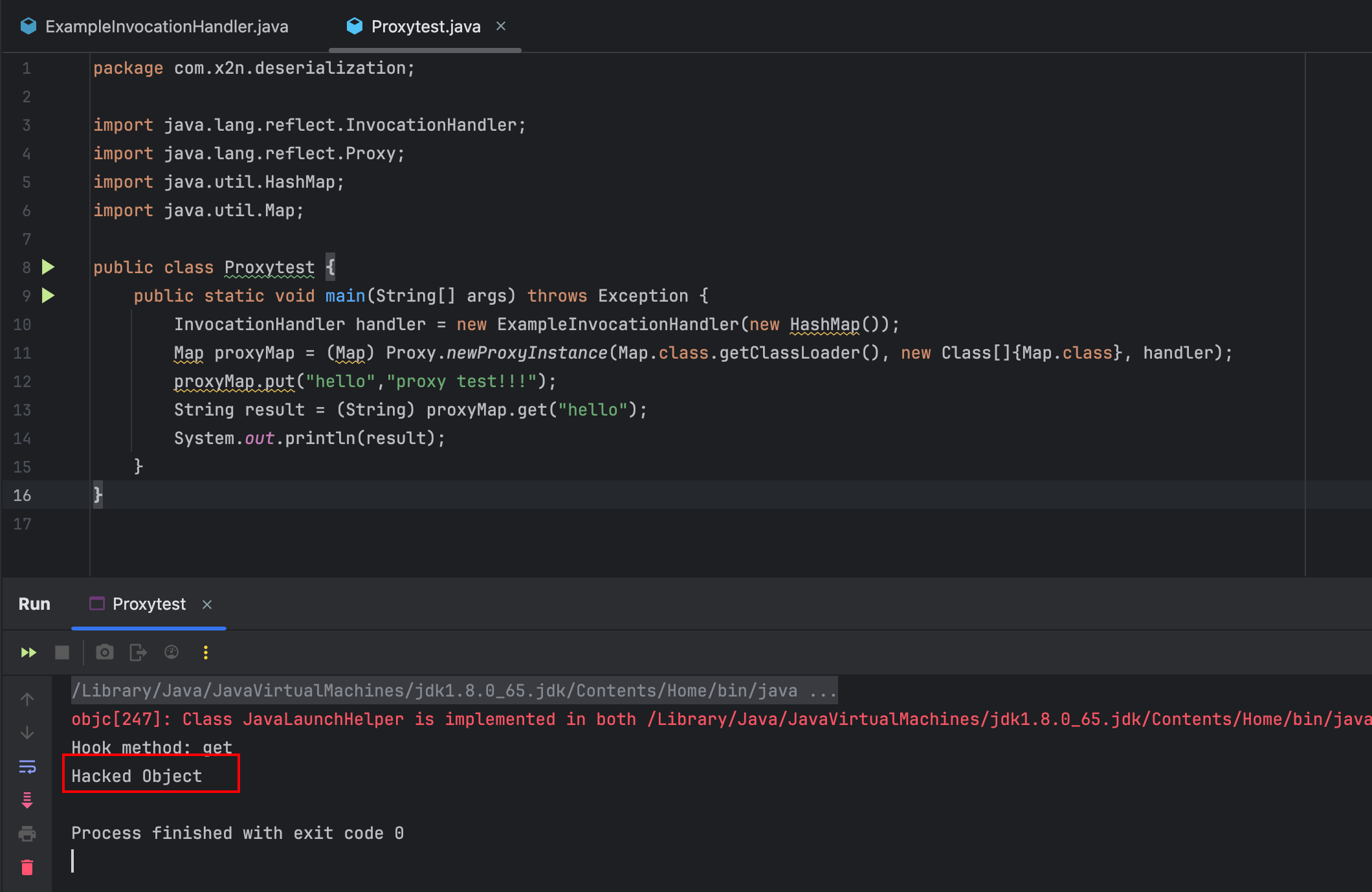The image size is (1372, 892).
Task: Click the proxyMap.put call
Action: coord(234,381)
